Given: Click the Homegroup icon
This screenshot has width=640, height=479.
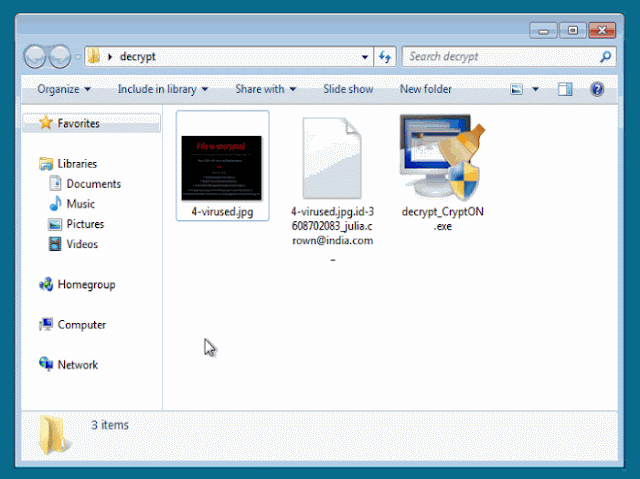Looking at the screenshot, I should click(x=46, y=284).
